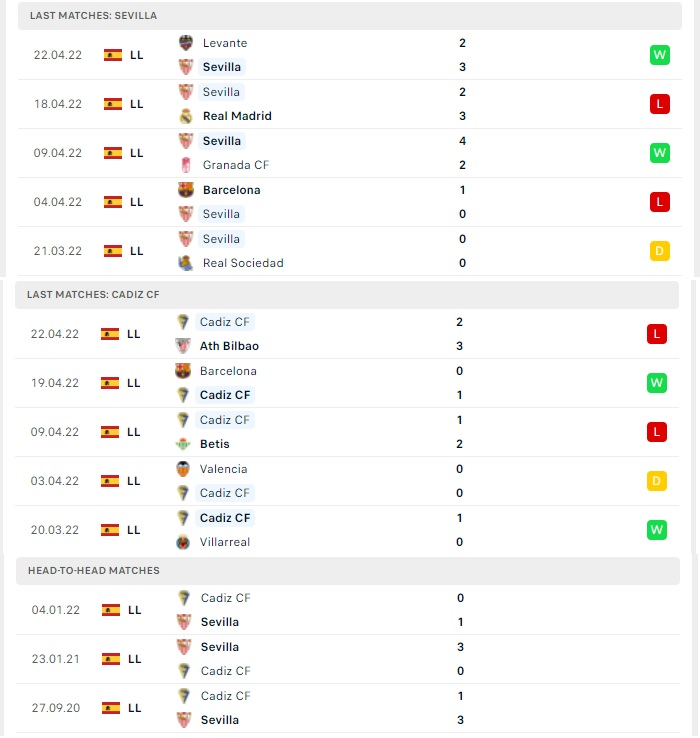700x738 pixels.
Task: Click the green W badge for Levante match
Action: 660,55
